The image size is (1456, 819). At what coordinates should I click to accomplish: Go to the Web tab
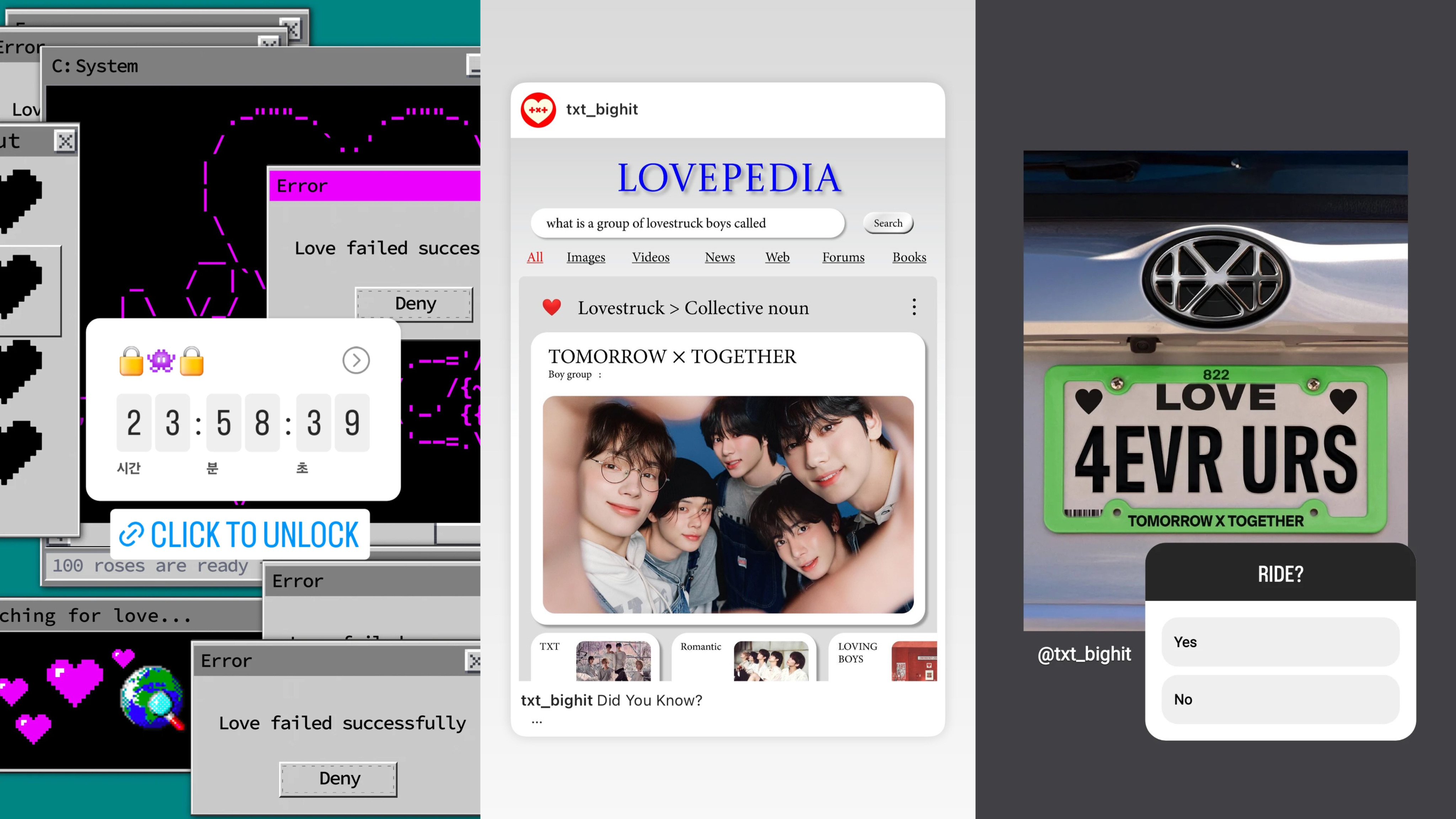point(777,257)
